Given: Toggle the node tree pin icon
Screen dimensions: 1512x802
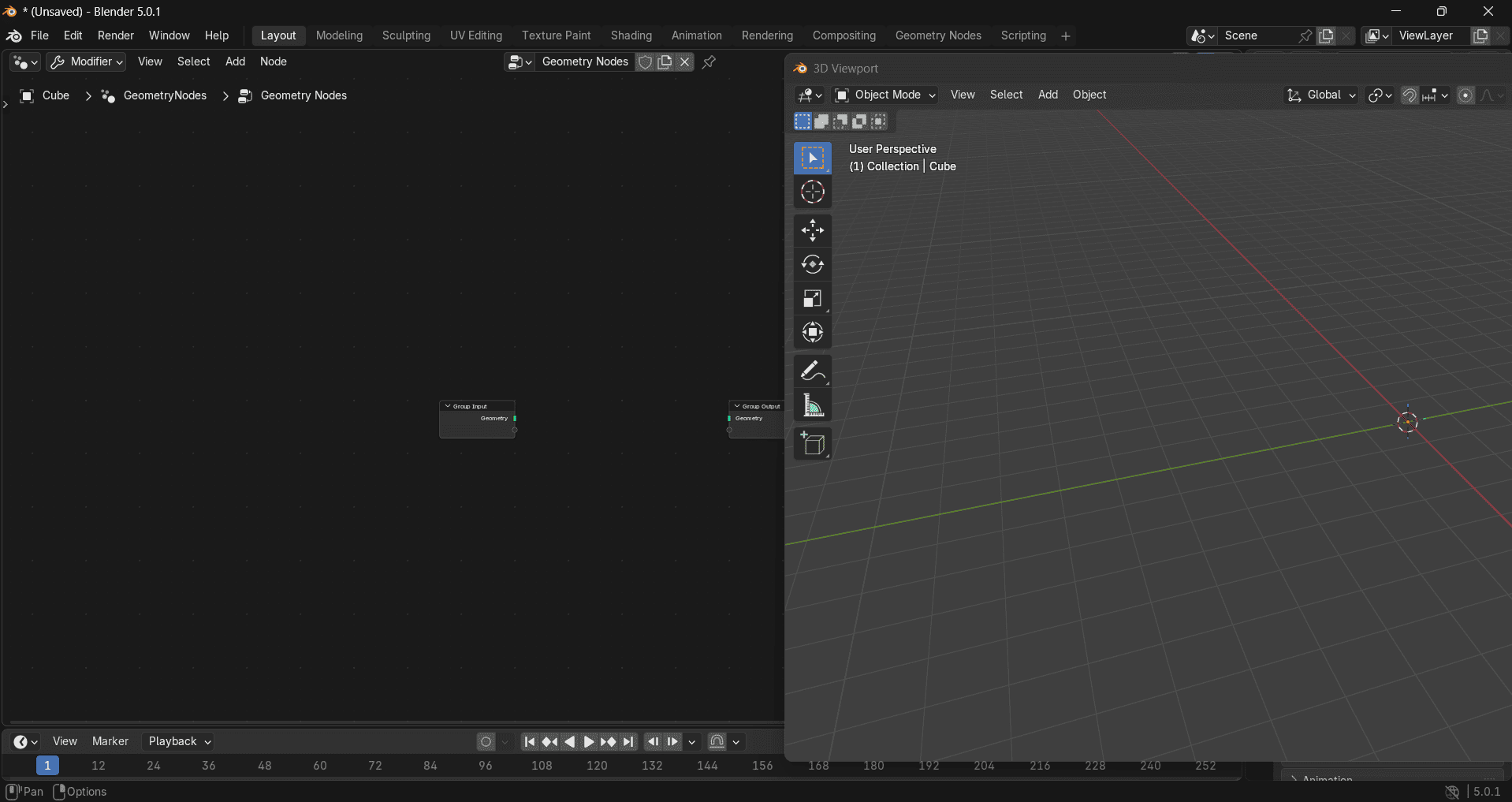Looking at the screenshot, I should pyautogui.click(x=709, y=62).
